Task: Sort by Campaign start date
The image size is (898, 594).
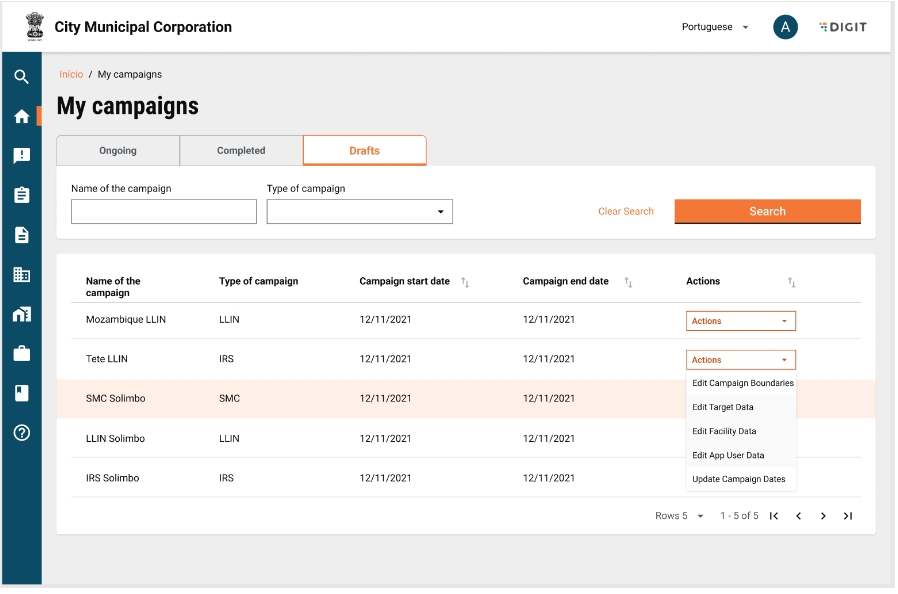Action: tap(465, 283)
